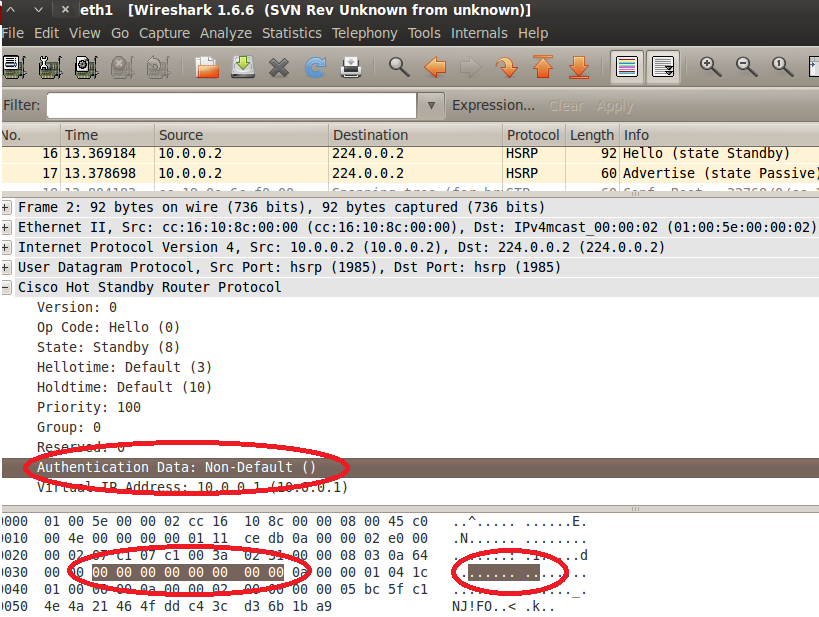Viewport: 819px width, 617px height.
Task: Toggle packet list colorization
Action: point(627,67)
